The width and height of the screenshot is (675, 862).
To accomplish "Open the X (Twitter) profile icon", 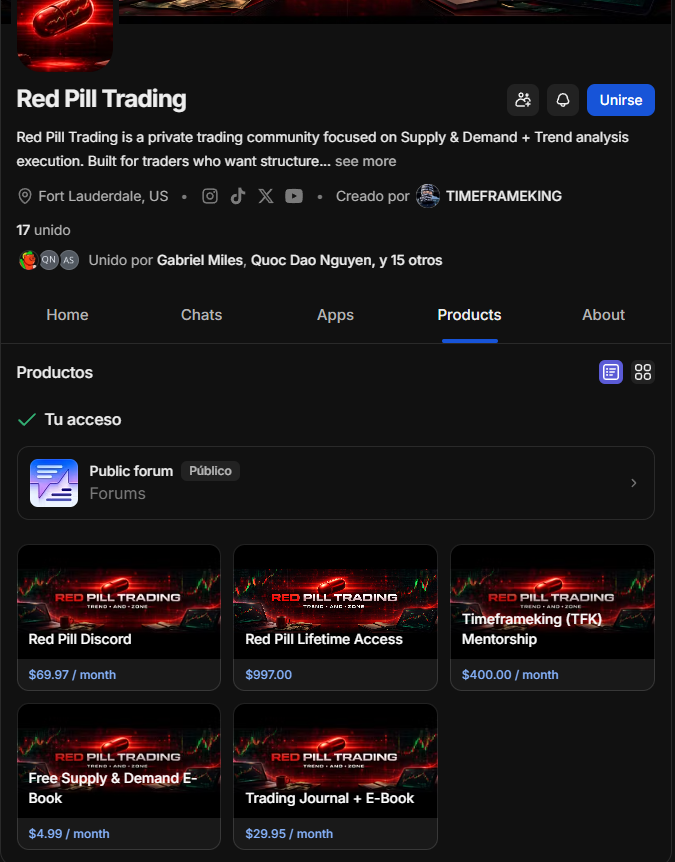I will click(266, 196).
